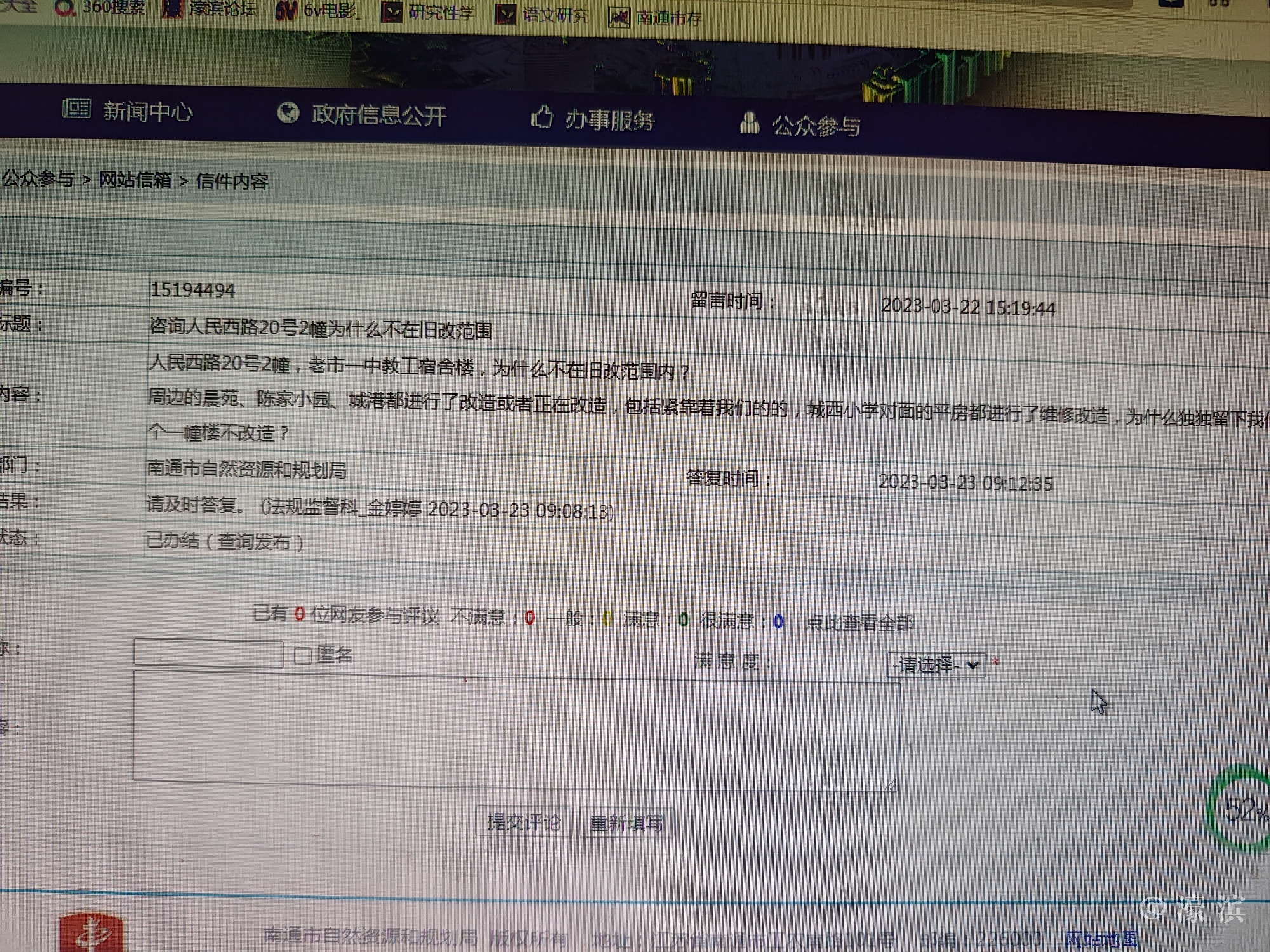Click the 360搜索 bookmark icon
1270x952 pixels.
[65, 8]
